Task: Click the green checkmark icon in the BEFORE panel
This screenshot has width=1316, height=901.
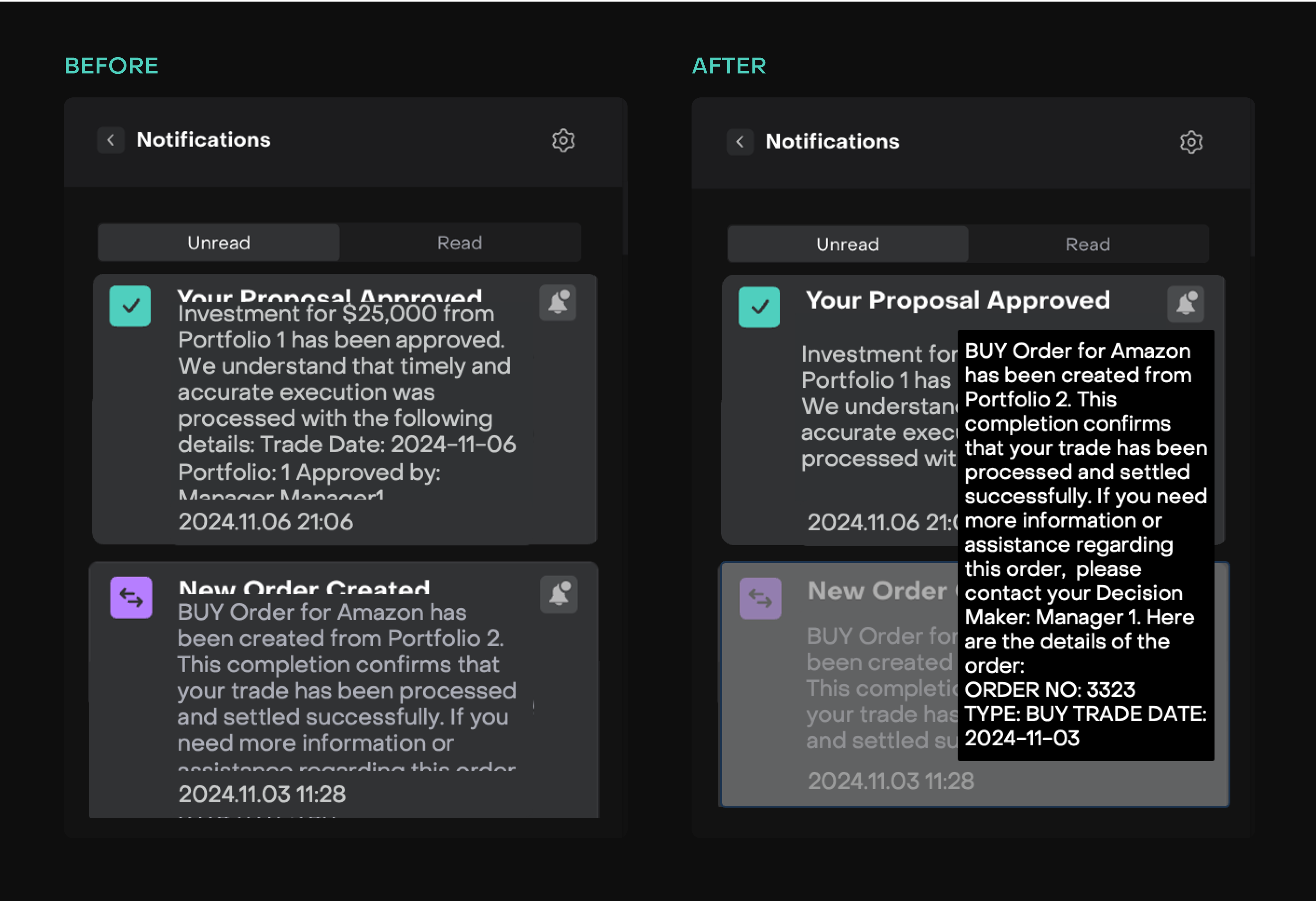Action: coord(130,306)
